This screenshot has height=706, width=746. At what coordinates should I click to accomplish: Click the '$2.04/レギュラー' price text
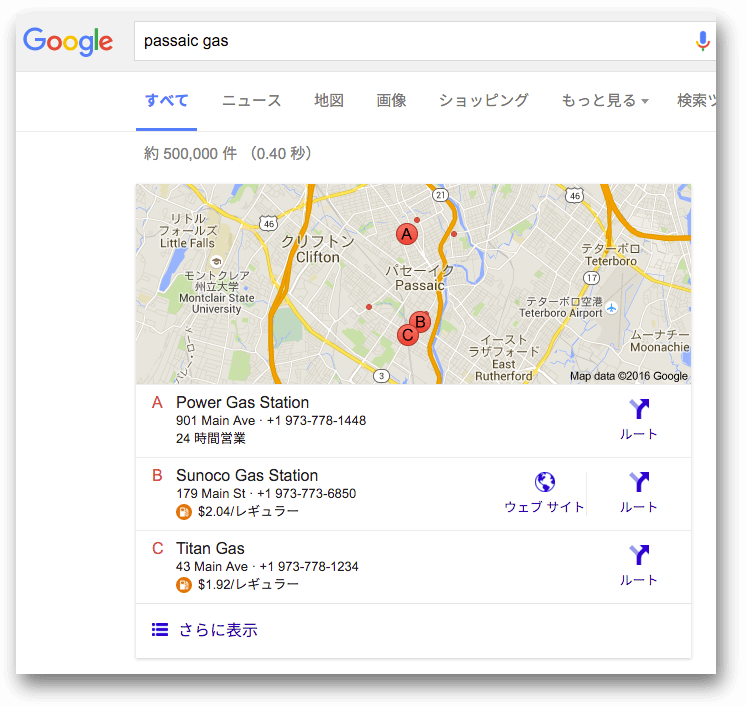248,512
